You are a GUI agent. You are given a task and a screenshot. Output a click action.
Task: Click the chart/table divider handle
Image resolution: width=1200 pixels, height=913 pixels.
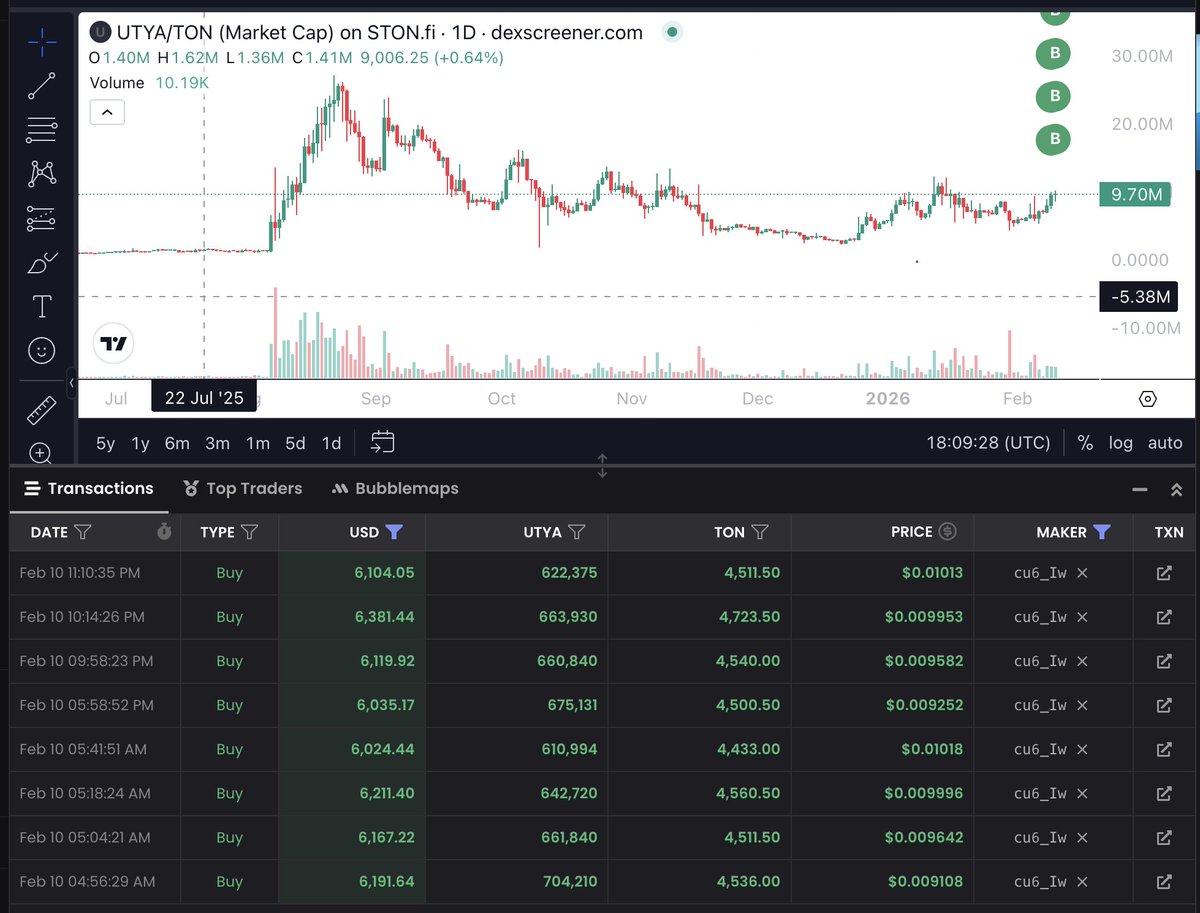pyautogui.click(x=602, y=465)
